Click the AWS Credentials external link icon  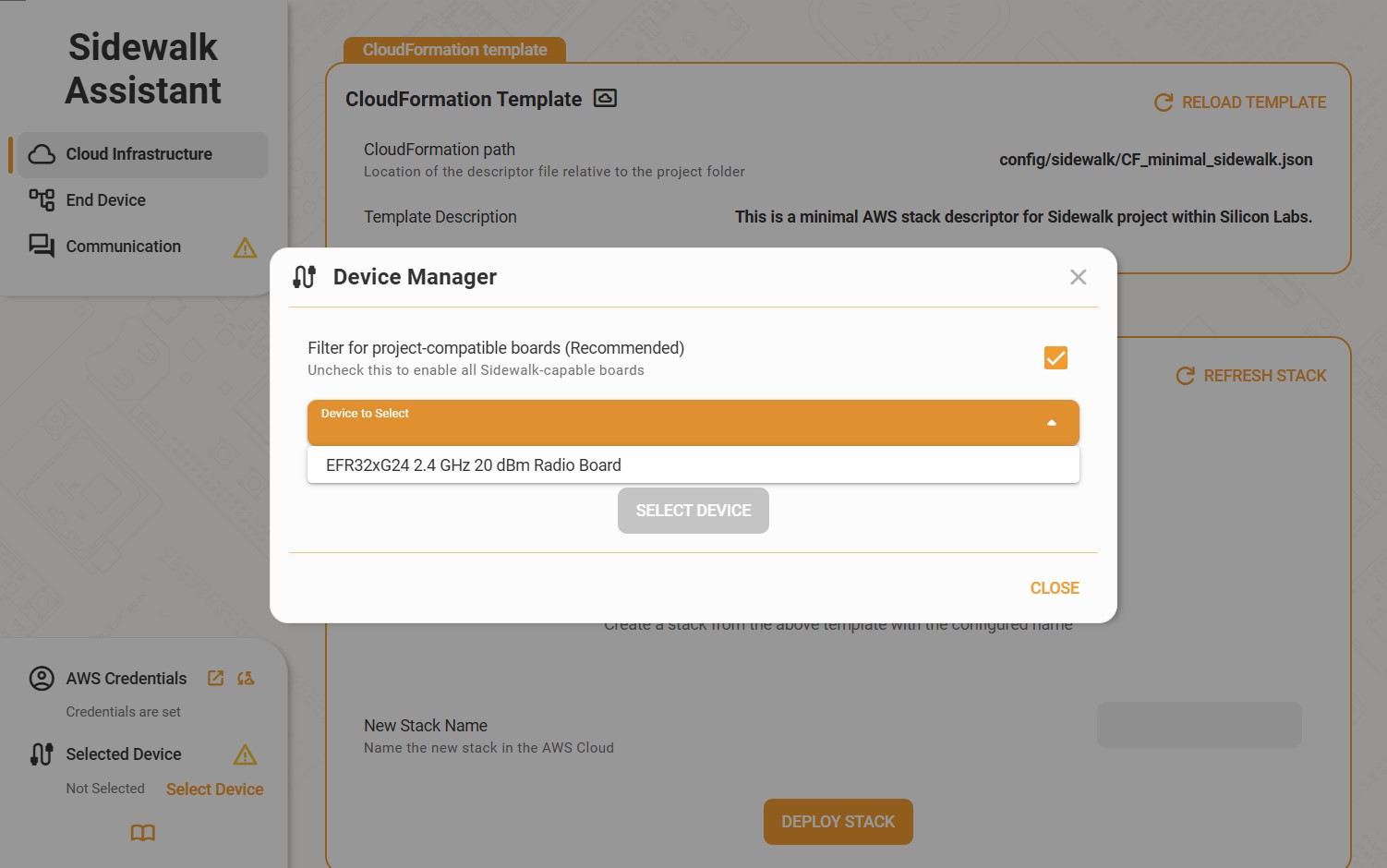[x=216, y=678]
